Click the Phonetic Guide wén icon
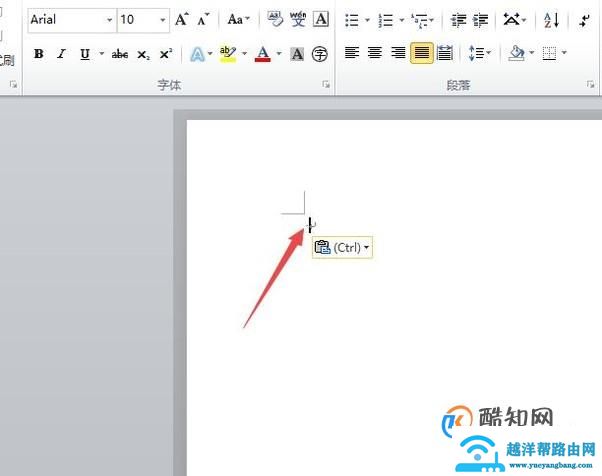Image resolution: width=602 pixels, height=476 pixels. pyautogui.click(x=298, y=19)
